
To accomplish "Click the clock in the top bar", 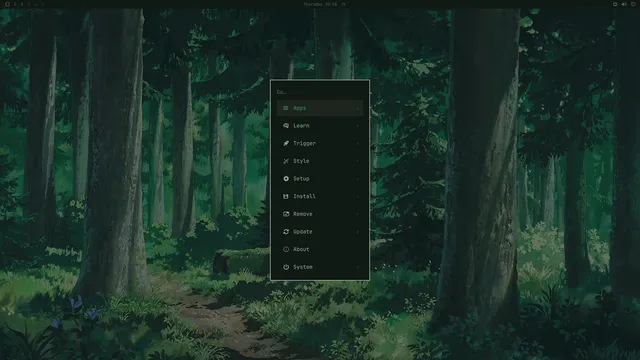I will pyautogui.click(x=320, y=4).
